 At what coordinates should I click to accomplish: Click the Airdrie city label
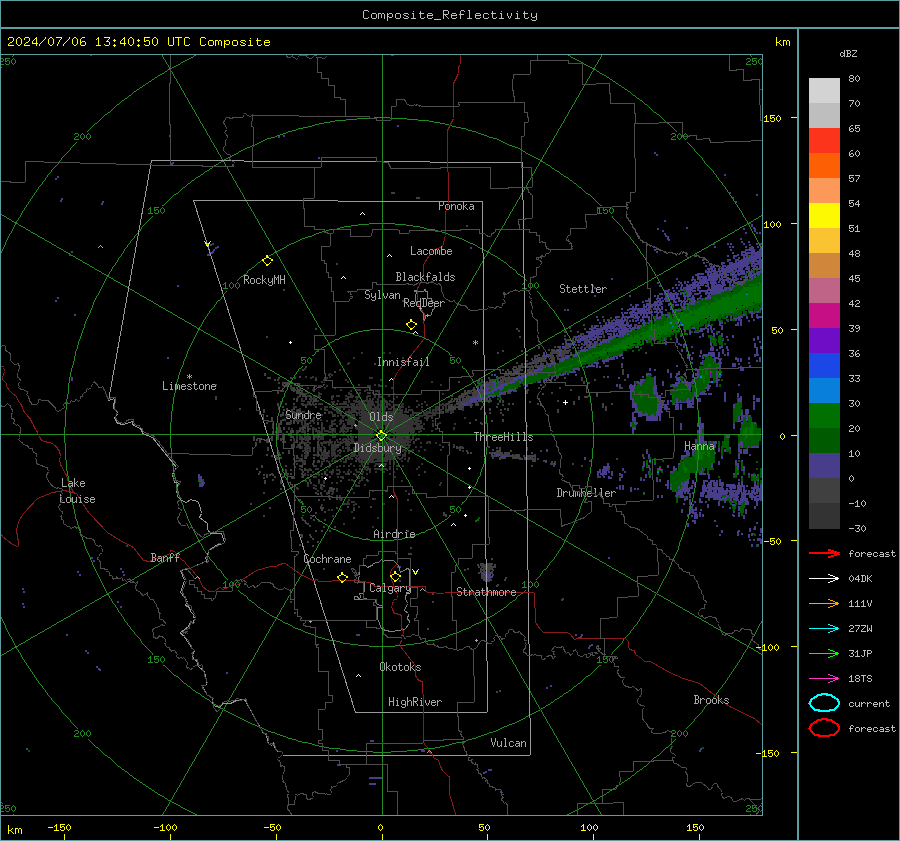click(394, 534)
